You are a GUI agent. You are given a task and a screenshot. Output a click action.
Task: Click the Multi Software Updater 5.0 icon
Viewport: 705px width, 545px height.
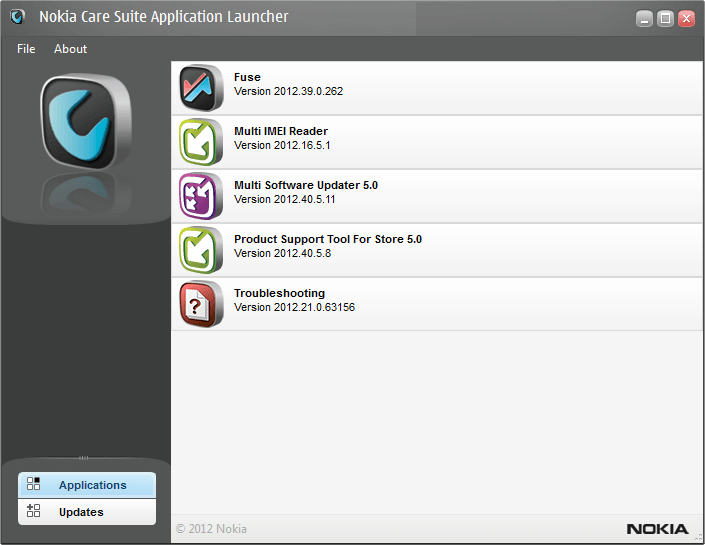pyautogui.click(x=201, y=196)
